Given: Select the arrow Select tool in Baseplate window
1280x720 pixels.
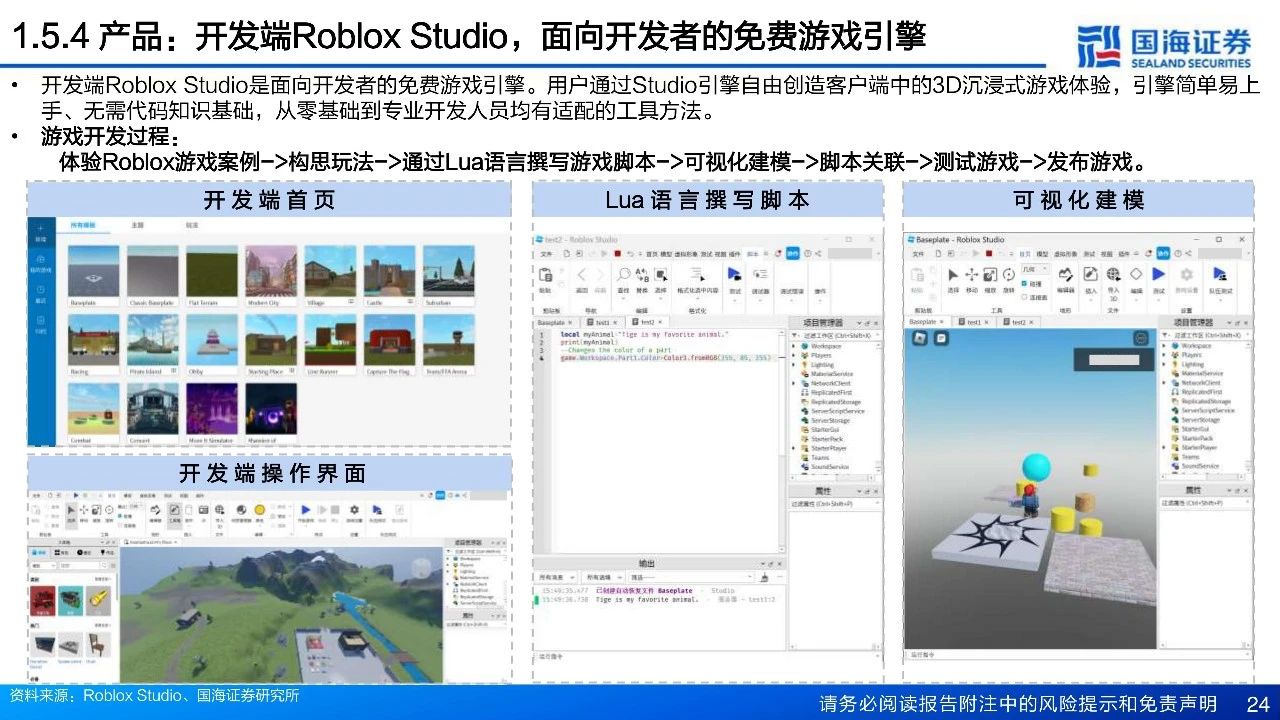Looking at the screenshot, I should pos(952,274).
